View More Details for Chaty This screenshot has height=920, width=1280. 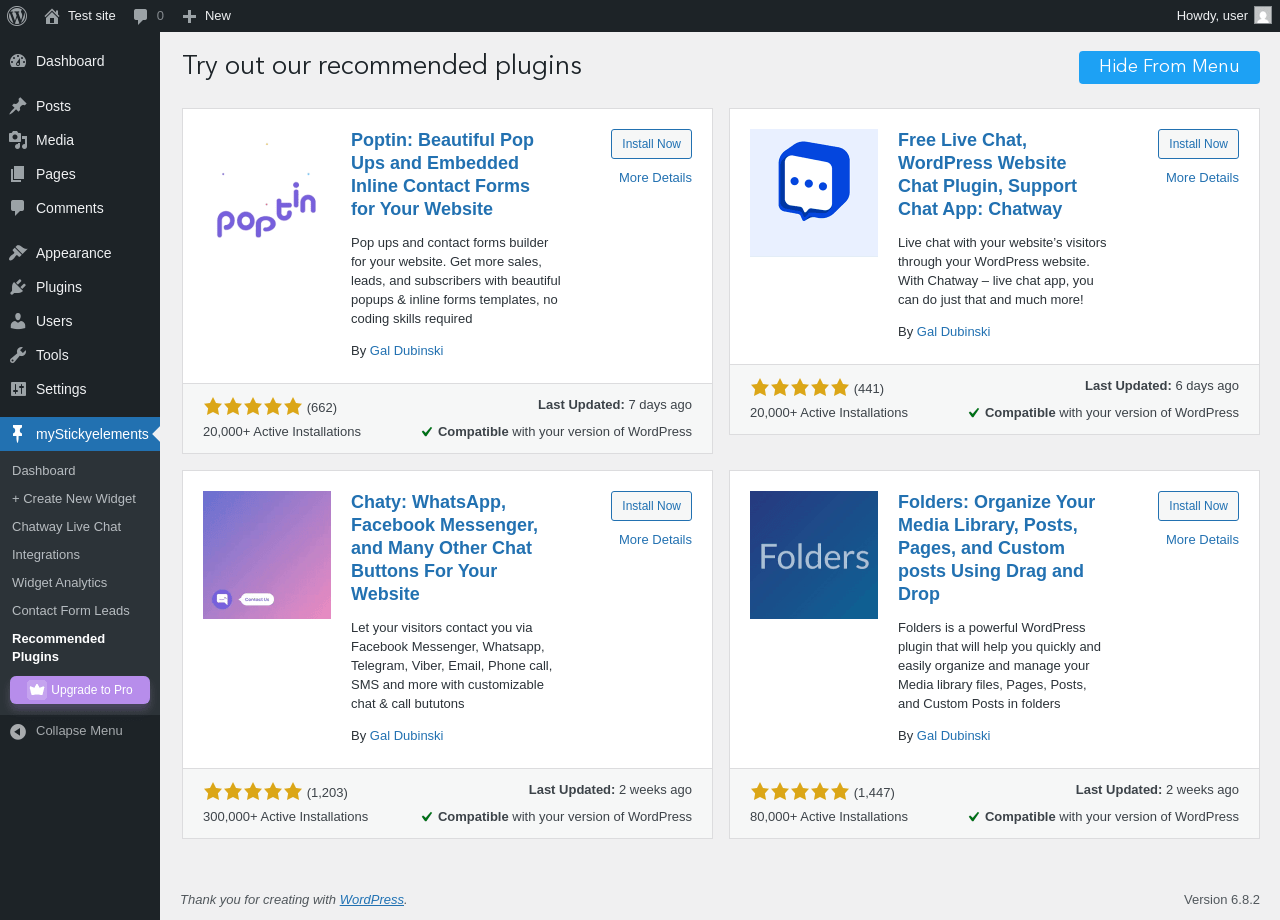655,540
